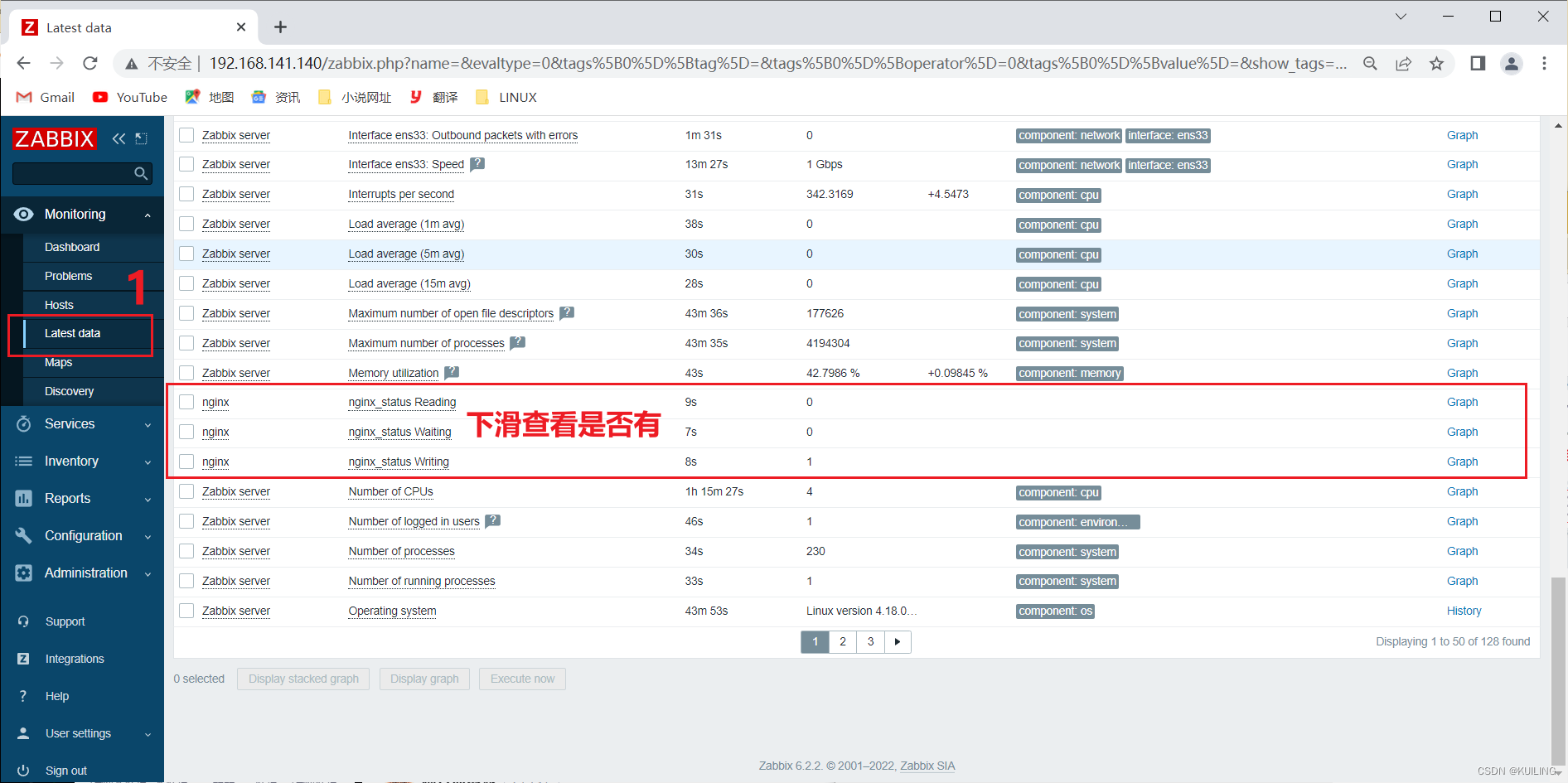Open help hint for Maximum number of open file descriptors
Image resolution: width=1568 pixels, height=783 pixels.
pos(567,313)
